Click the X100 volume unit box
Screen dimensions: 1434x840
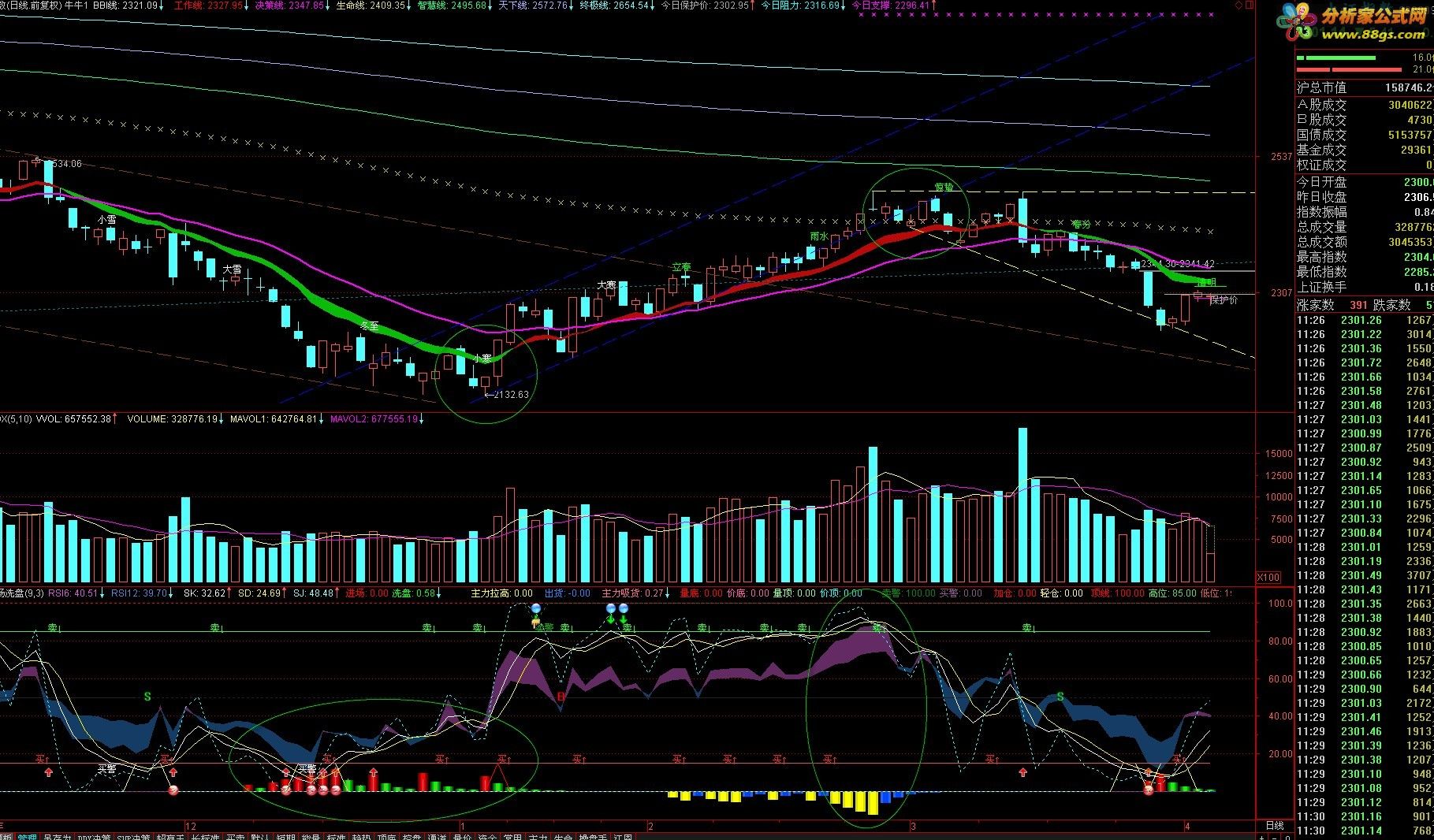(x=1268, y=578)
